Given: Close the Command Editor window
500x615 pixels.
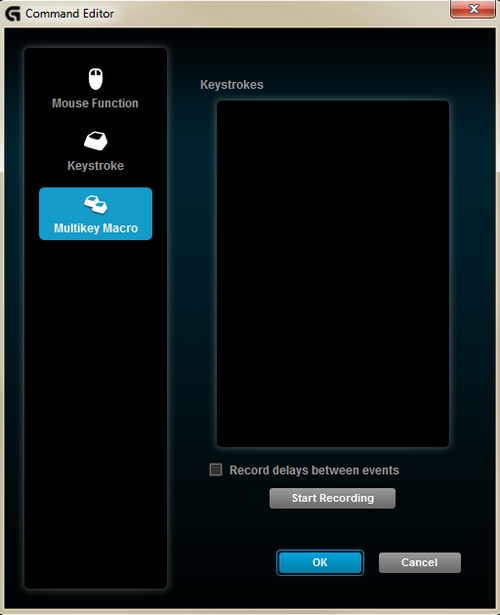Looking at the screenshot, I should pos(473,9).
